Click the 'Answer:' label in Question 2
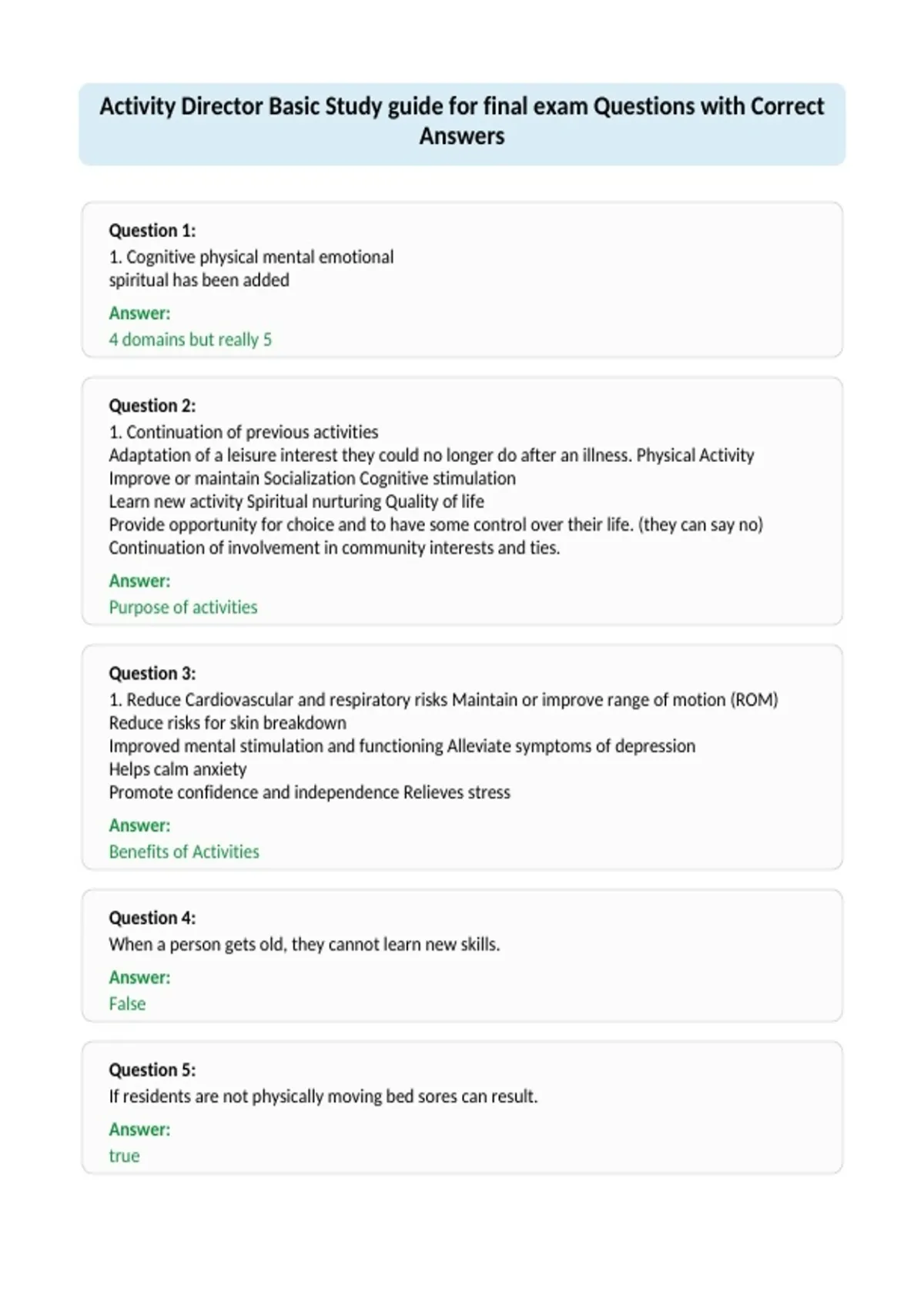This screenshot has height=1309, width=924. 139,581
